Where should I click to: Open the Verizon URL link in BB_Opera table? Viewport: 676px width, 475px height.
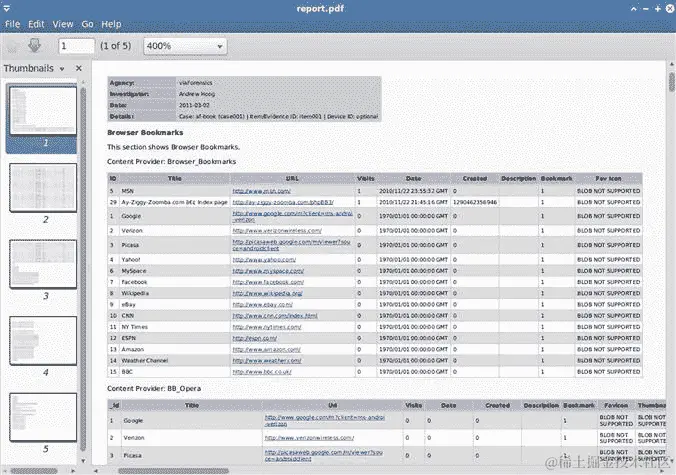coord(309,438)
